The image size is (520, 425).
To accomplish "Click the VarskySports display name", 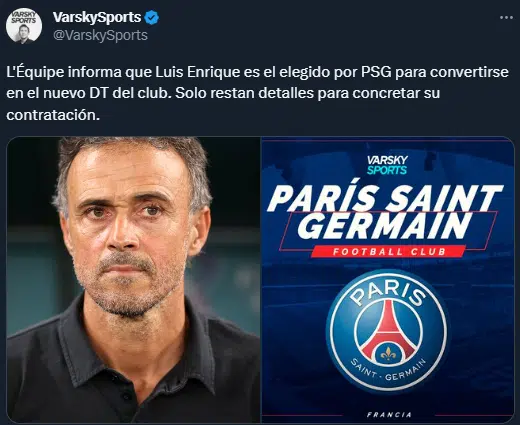I will (x=97, y=17).
